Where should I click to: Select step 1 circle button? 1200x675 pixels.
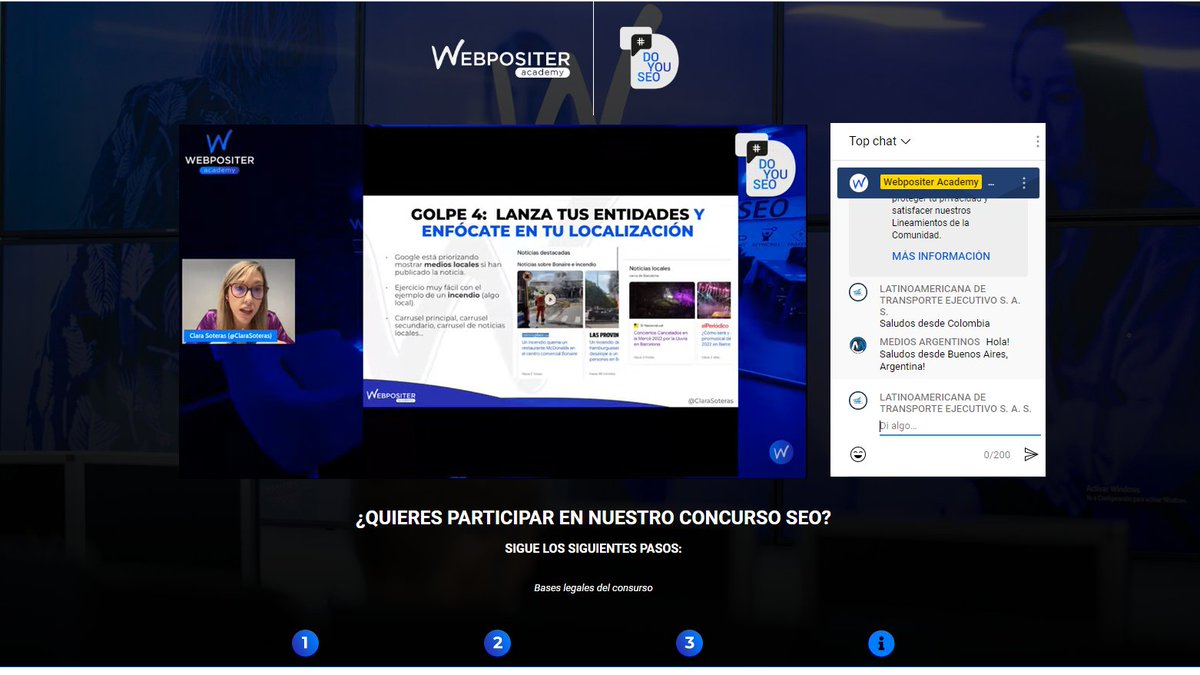pos(305,643)
